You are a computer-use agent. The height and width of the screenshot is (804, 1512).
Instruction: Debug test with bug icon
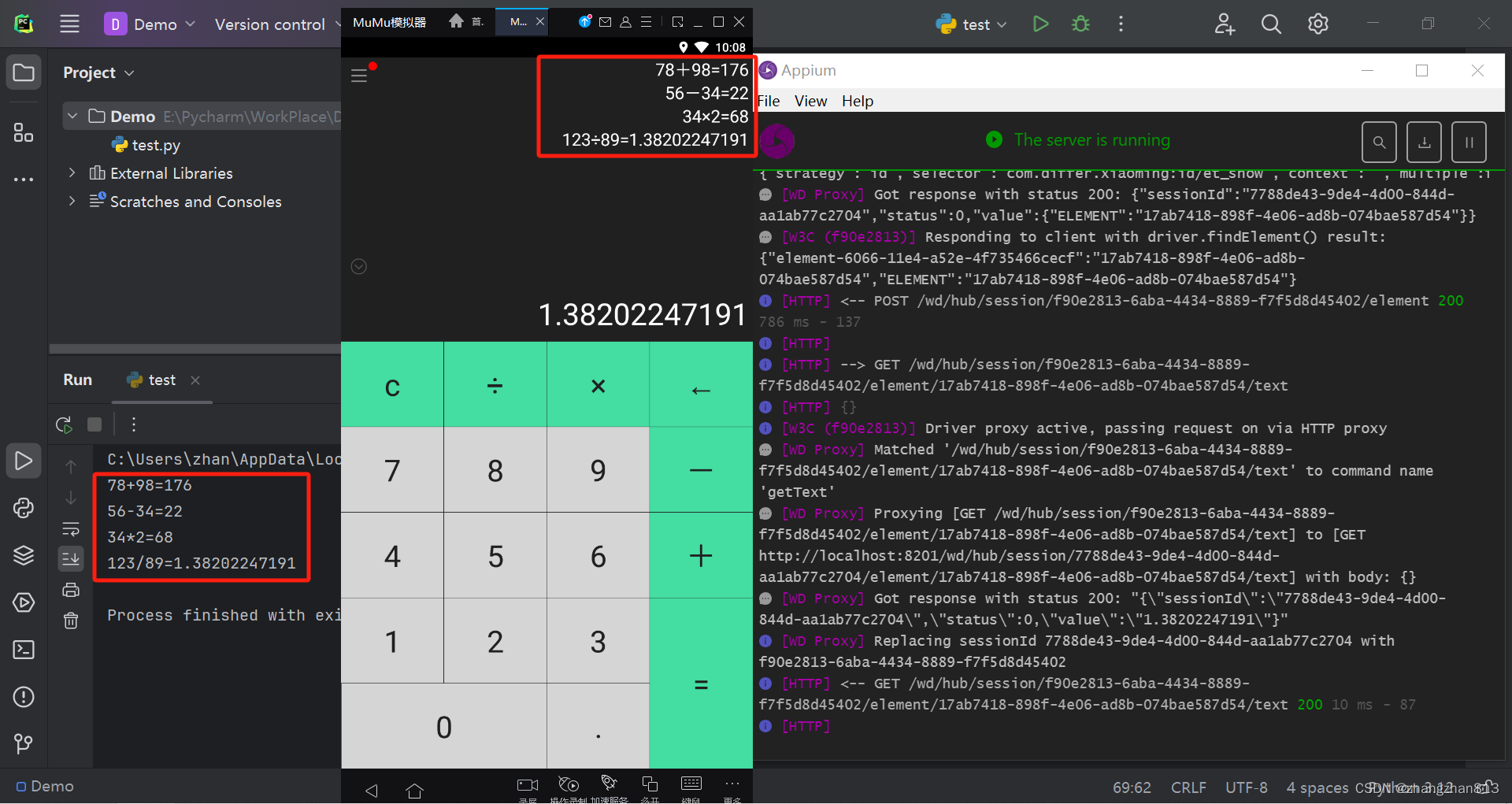tap(1081, 24)
